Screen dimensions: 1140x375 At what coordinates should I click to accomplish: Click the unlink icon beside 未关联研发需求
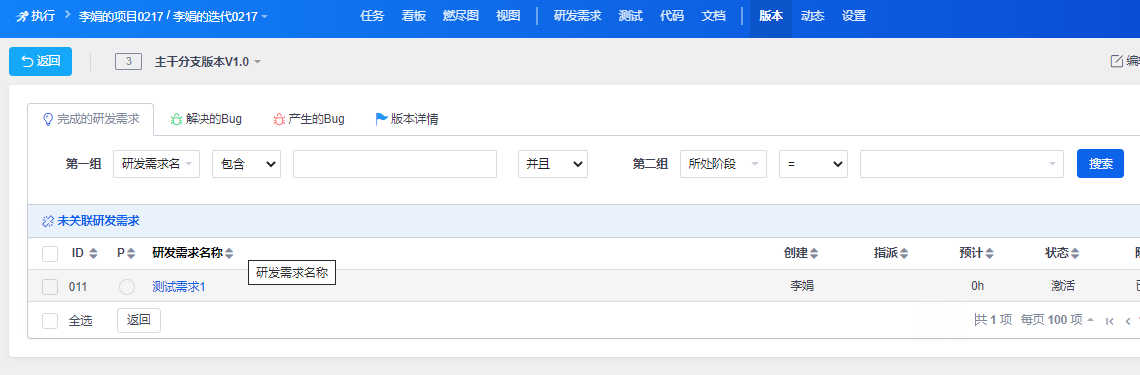[x=49, y=221]
